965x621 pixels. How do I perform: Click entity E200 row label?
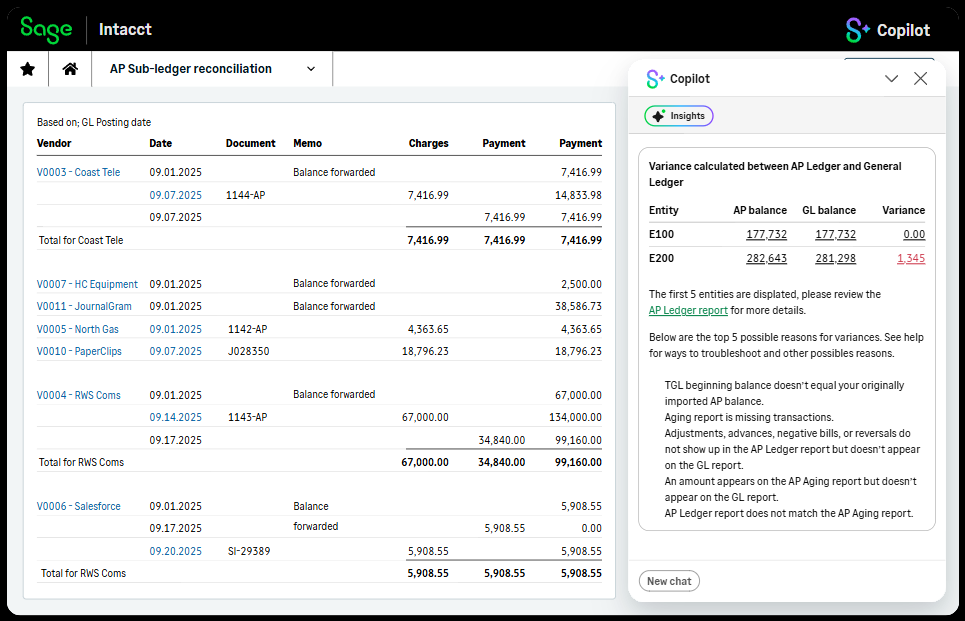[661, 258]
